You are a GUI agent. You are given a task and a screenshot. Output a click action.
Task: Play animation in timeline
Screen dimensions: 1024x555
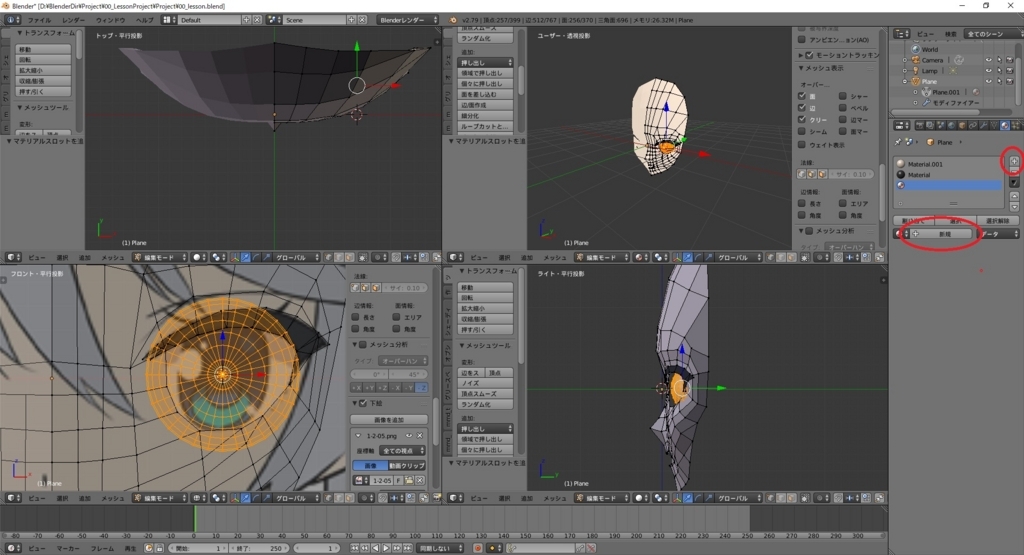pyautogui.click(x=386, y=548)
